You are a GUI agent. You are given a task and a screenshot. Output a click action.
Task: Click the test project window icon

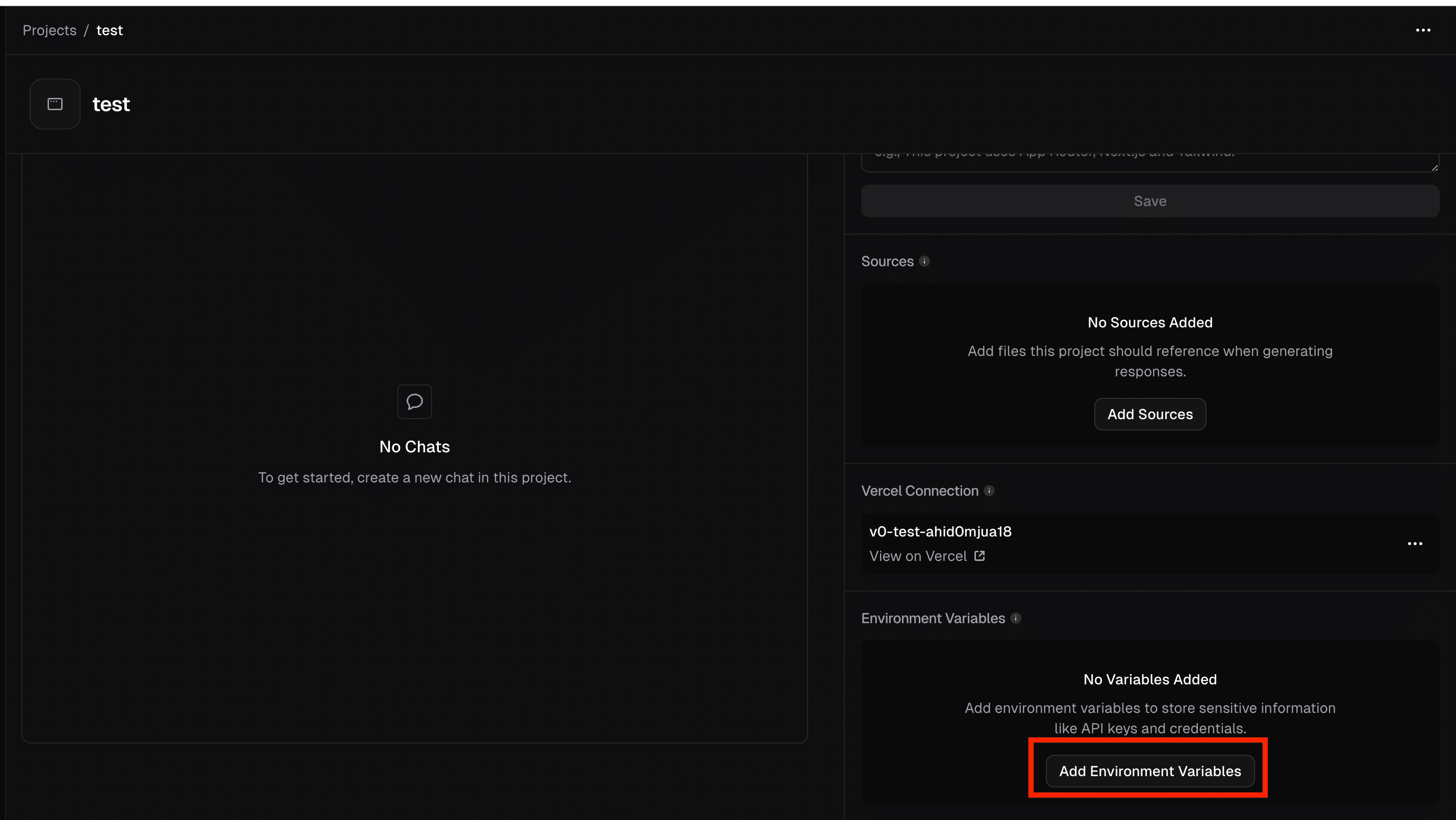[55, 104]
